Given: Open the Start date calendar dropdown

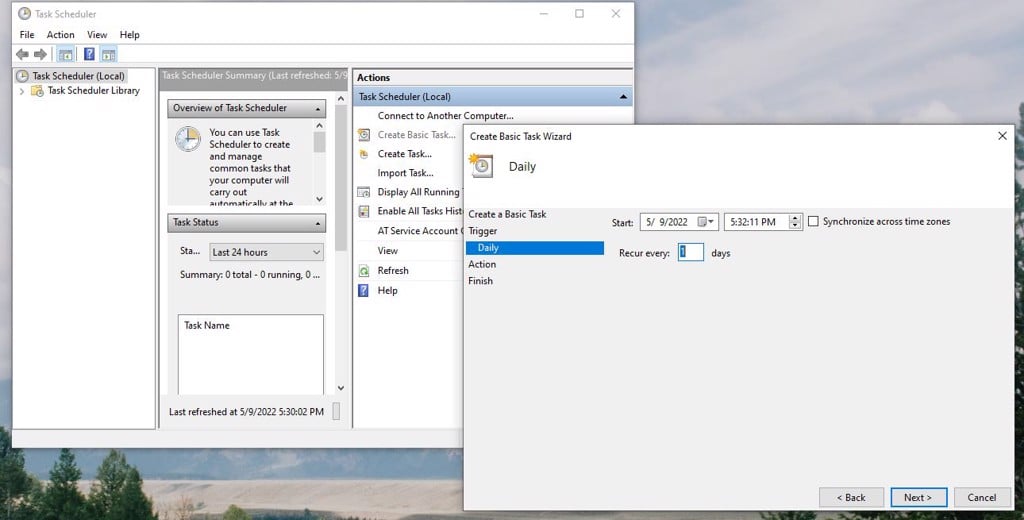Looking at the screenshot, I should [x=706, y=222].
